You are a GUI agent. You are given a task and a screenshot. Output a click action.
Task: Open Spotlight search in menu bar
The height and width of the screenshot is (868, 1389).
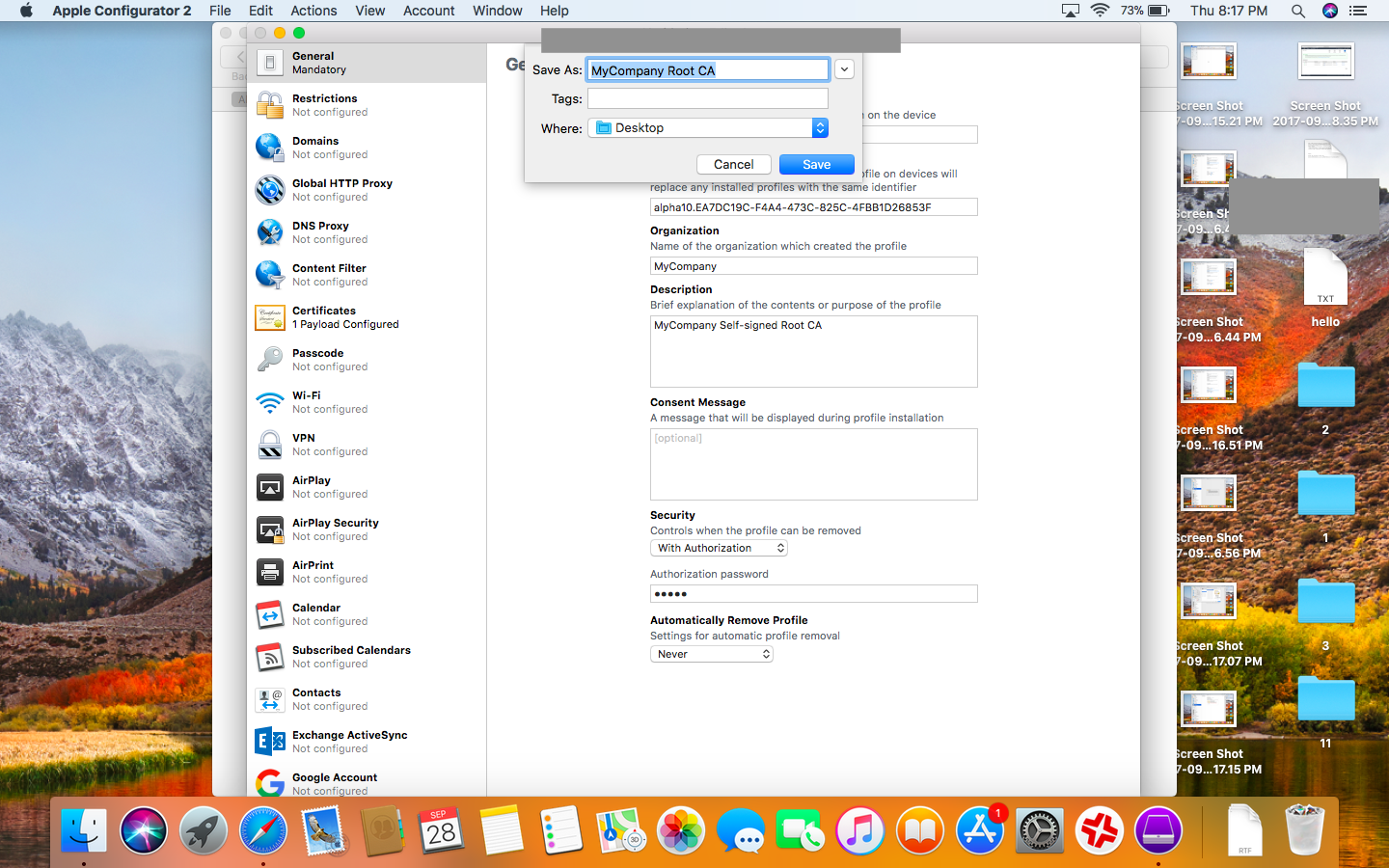pos(1298,11)
